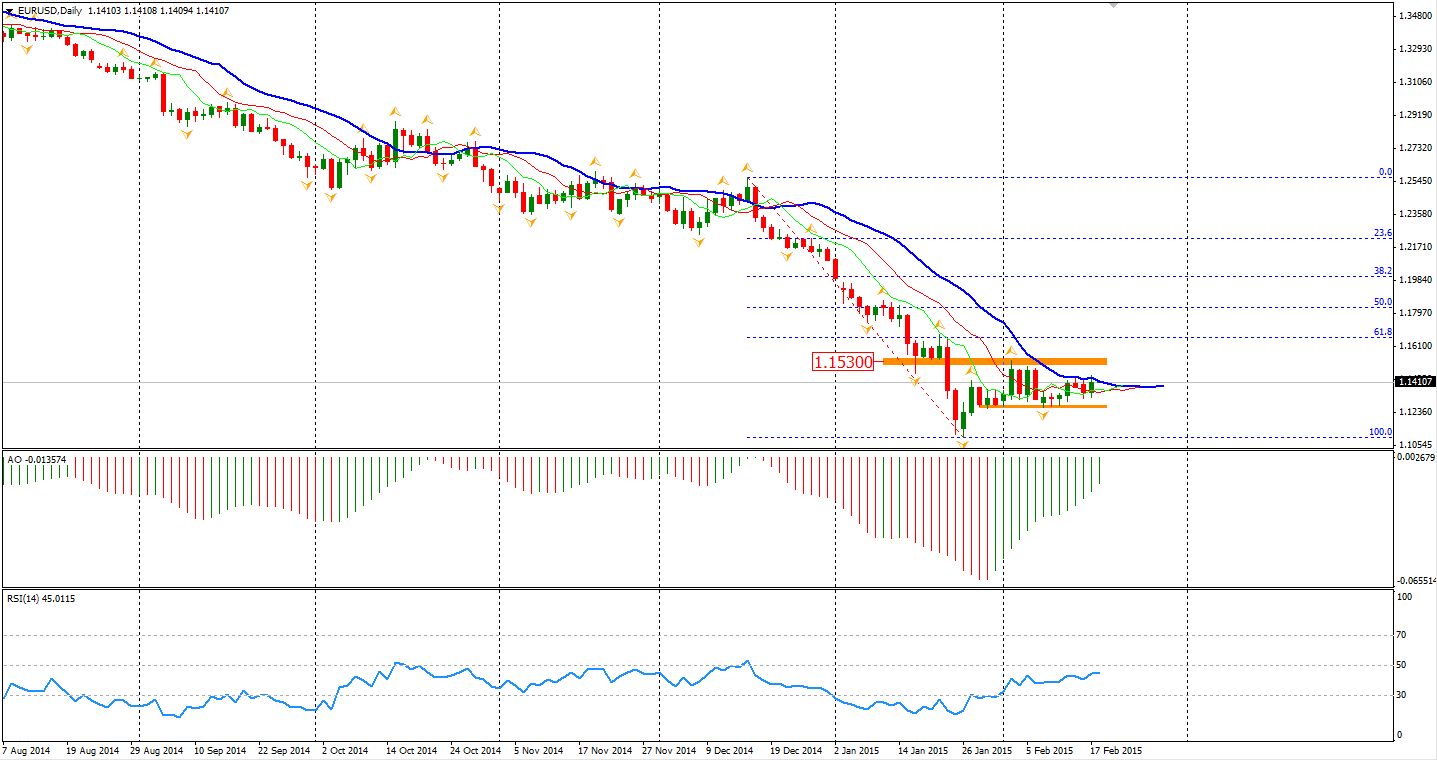Click the RSI scale label 50
The width and height of the screenshot is (1437, 760).
click(x=1402, y=665)
